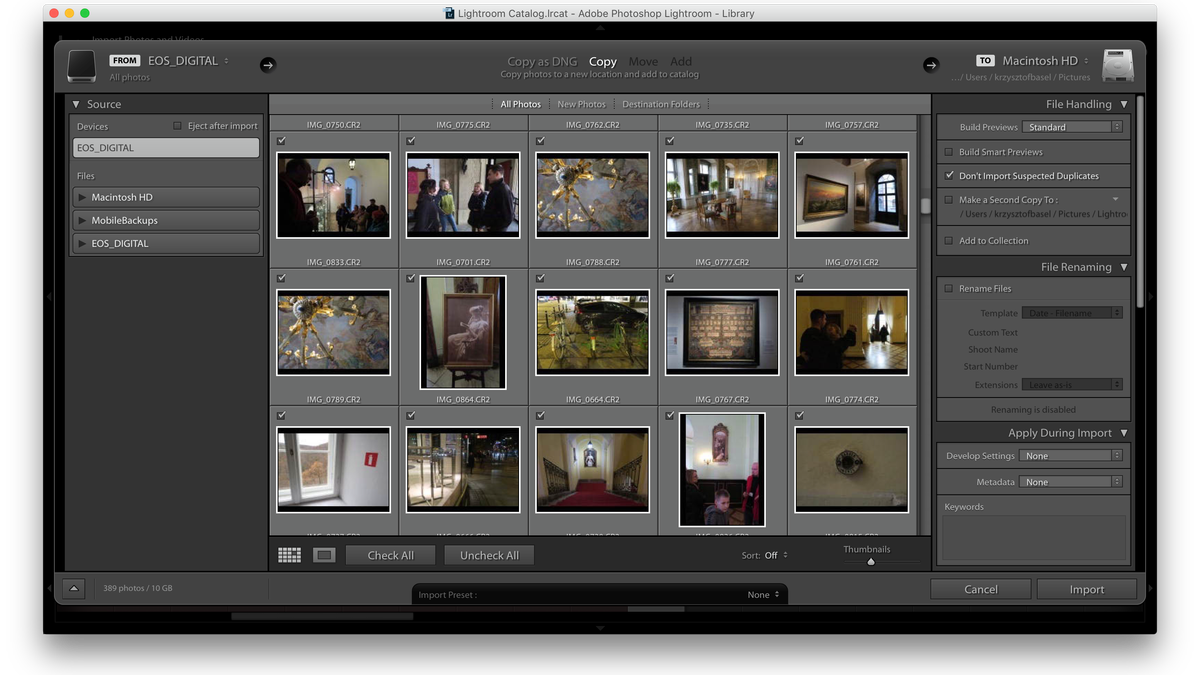Expand the Macintosh HD source entry
This screenshot has height=675, width=1200.
click(82, 197)
